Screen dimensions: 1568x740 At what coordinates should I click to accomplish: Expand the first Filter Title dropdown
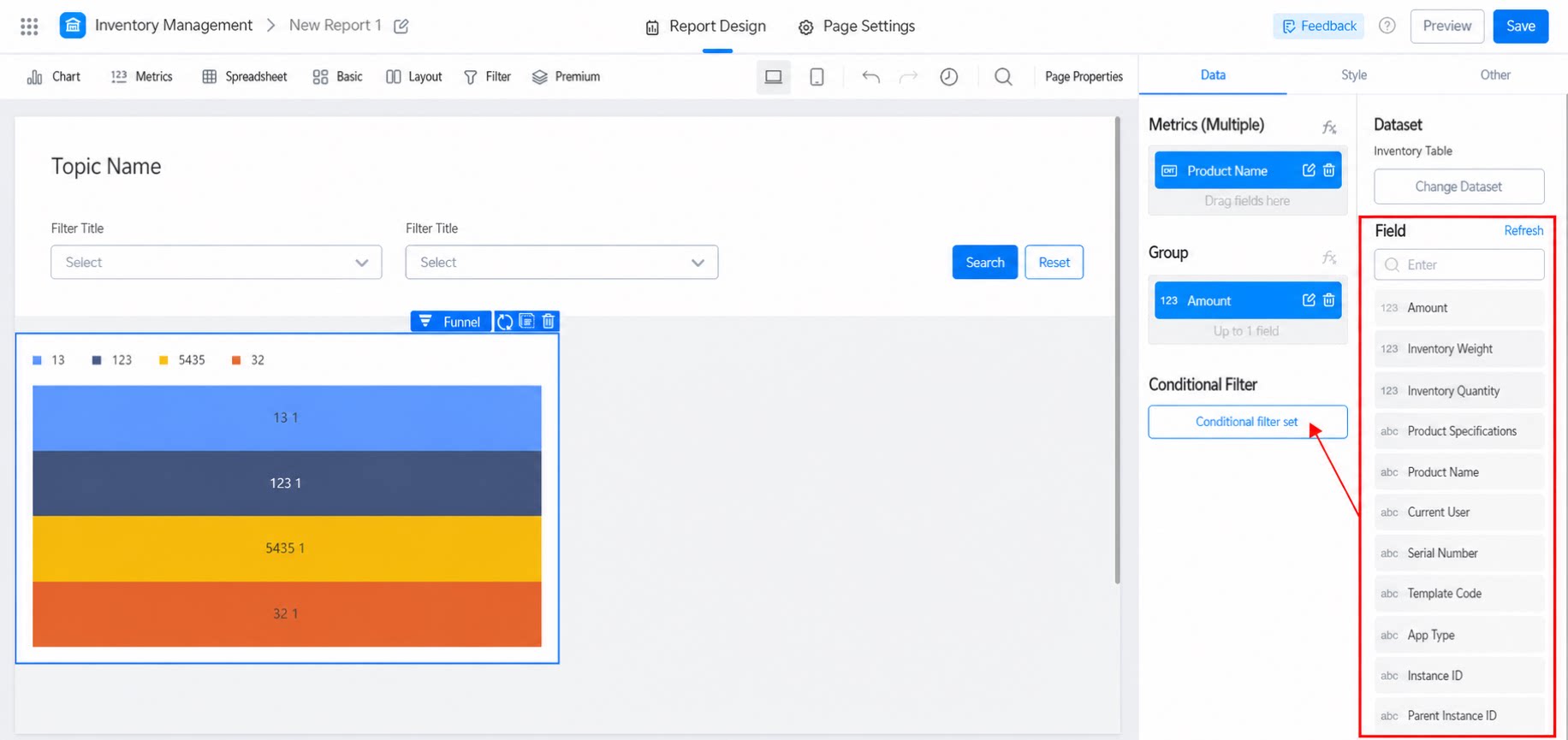coord(217,263)
